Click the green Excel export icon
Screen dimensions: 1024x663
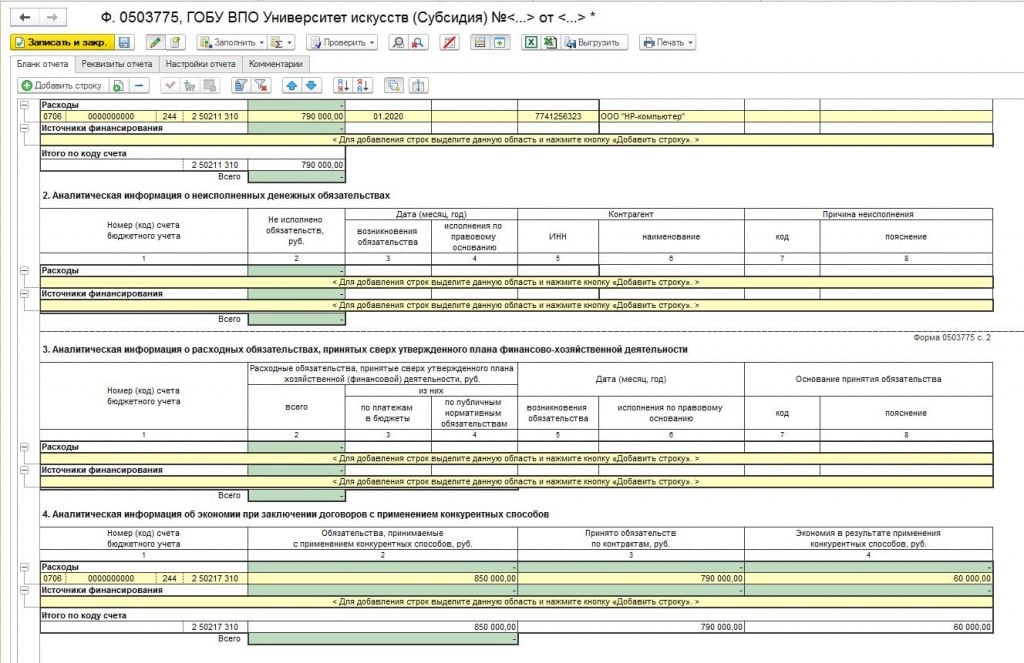[532, 43]
